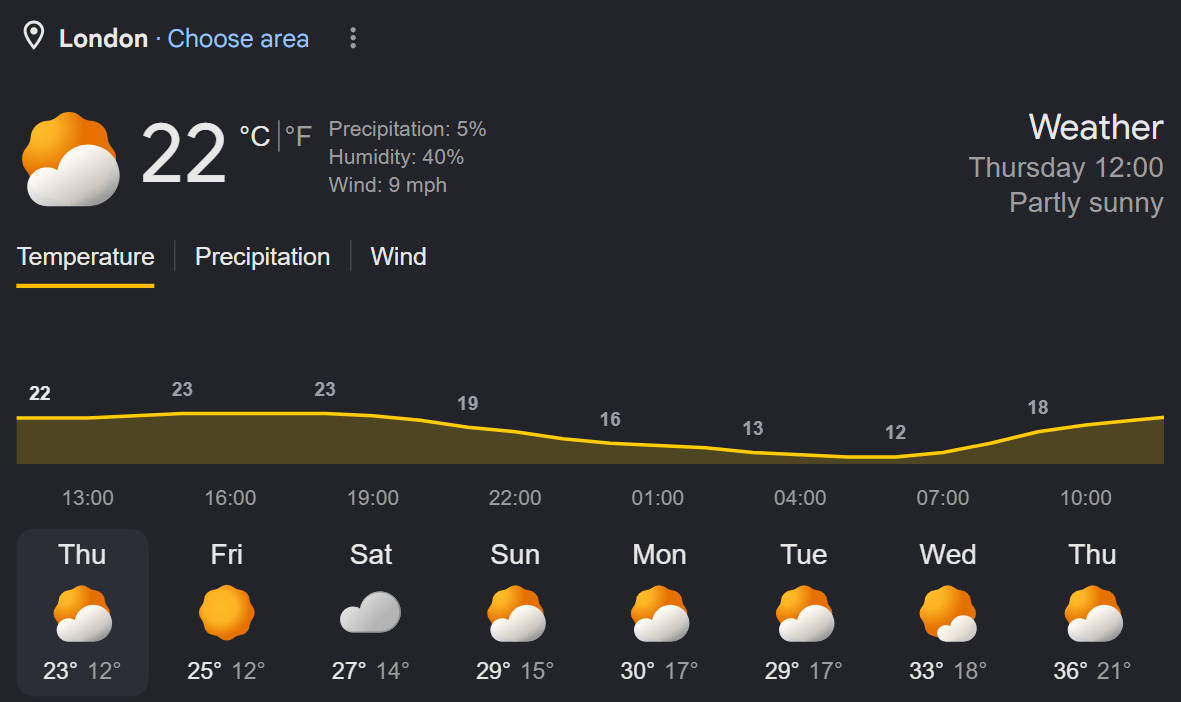This screenshot has height=702, width=1181.
Task: Click the 22:00 hour label on the graph
Action: 515,498
